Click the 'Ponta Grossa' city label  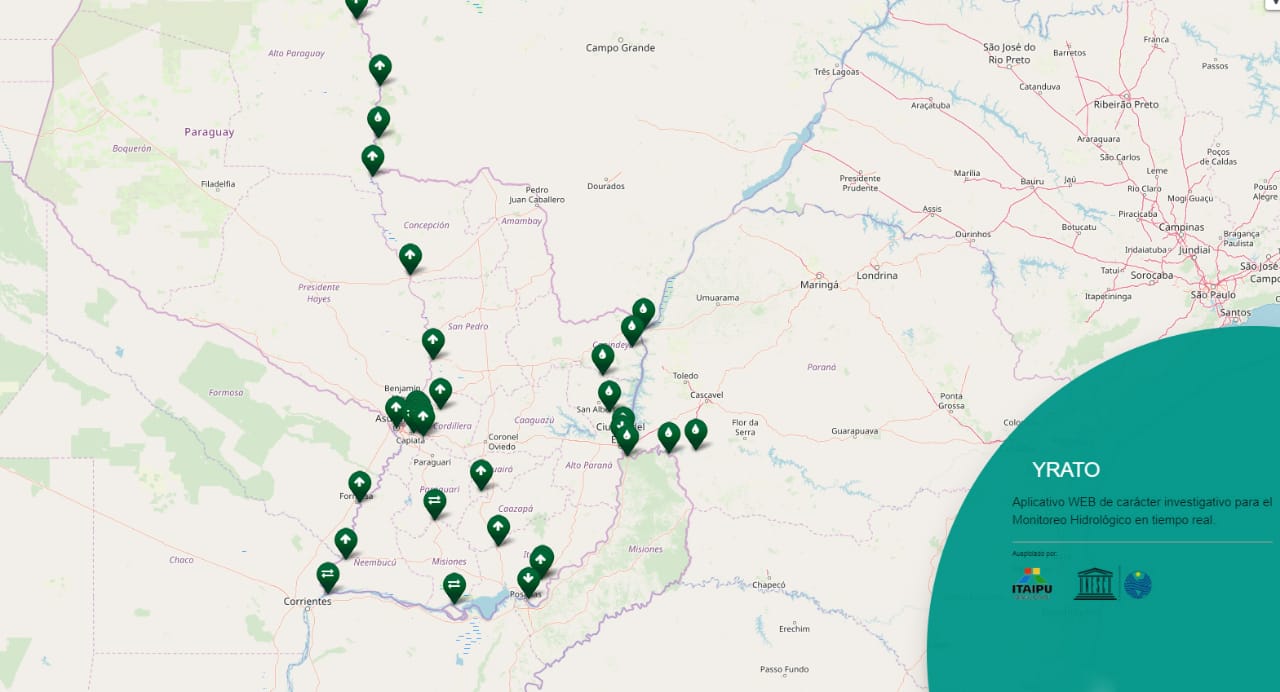tap(951, 401)
